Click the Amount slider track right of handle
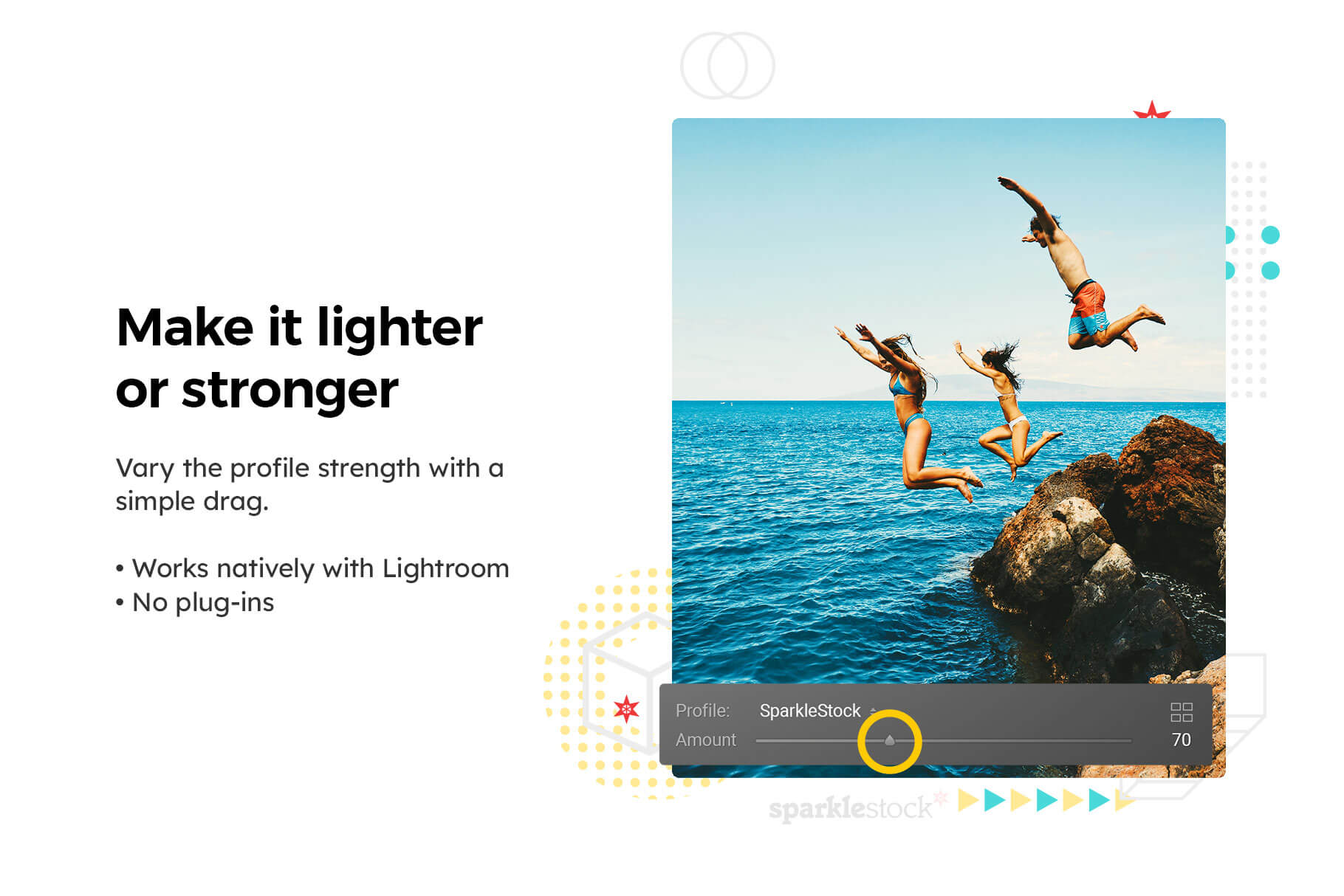The width and height of the screenshot is (1344, 896). 1013,740
